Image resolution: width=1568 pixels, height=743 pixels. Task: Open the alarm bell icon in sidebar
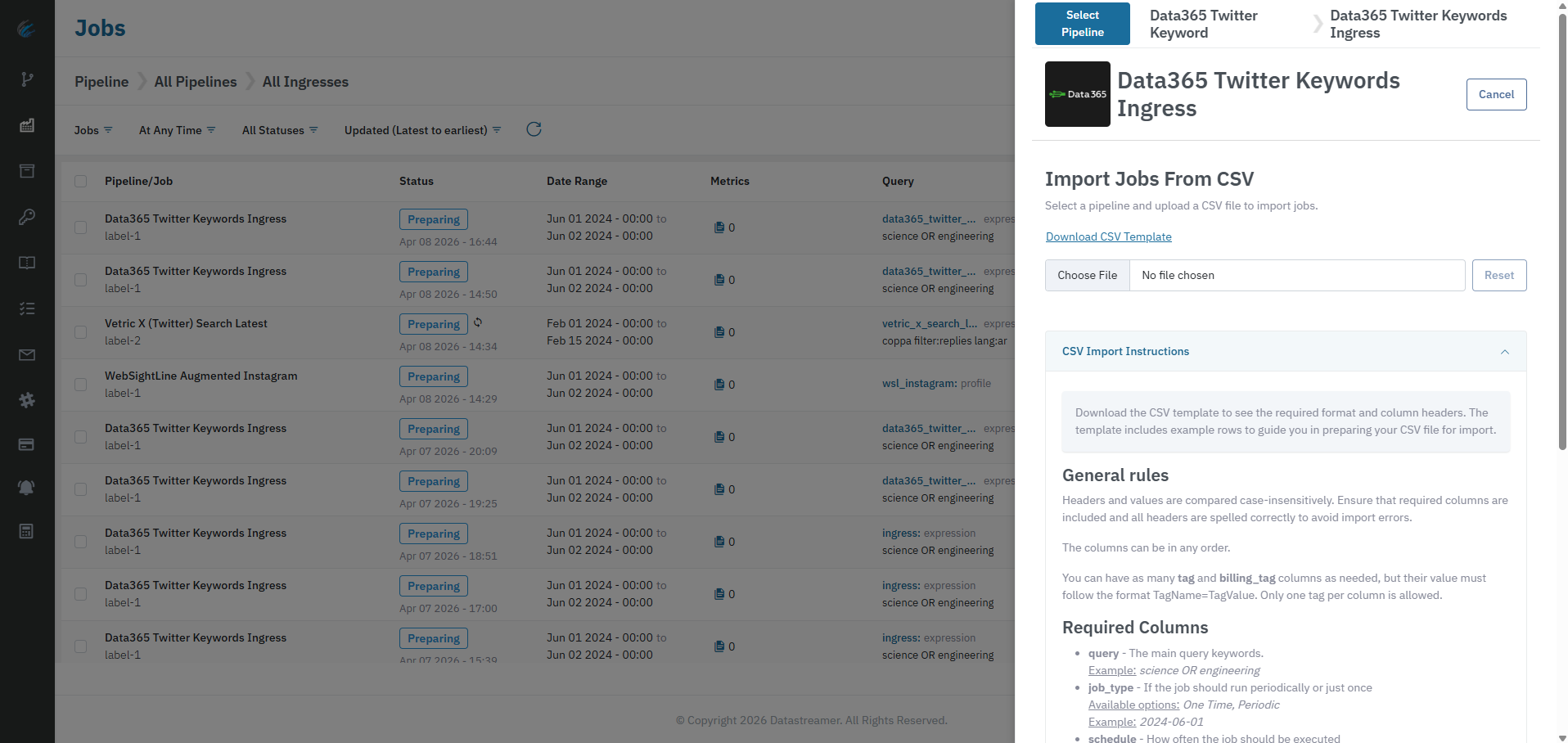pyautogui.click(x=27, y=487)
